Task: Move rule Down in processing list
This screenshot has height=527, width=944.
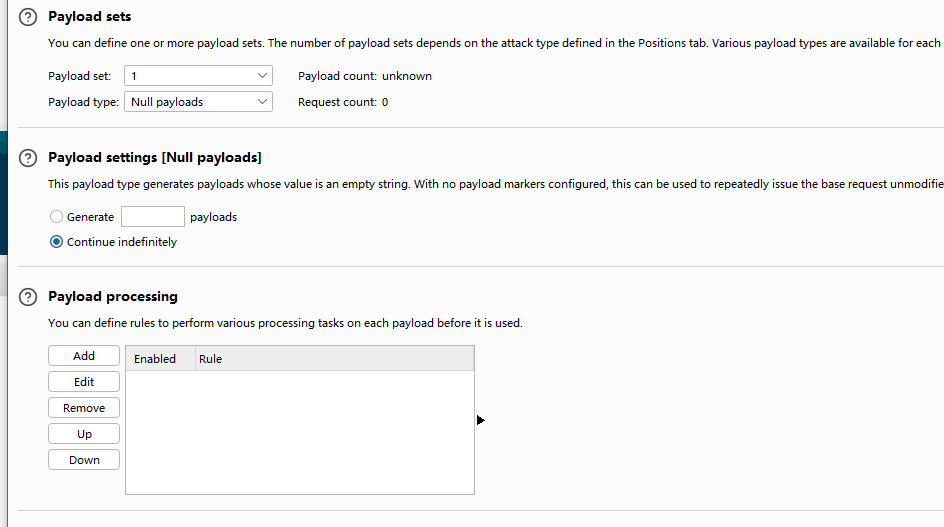Action: click(84, 460)
